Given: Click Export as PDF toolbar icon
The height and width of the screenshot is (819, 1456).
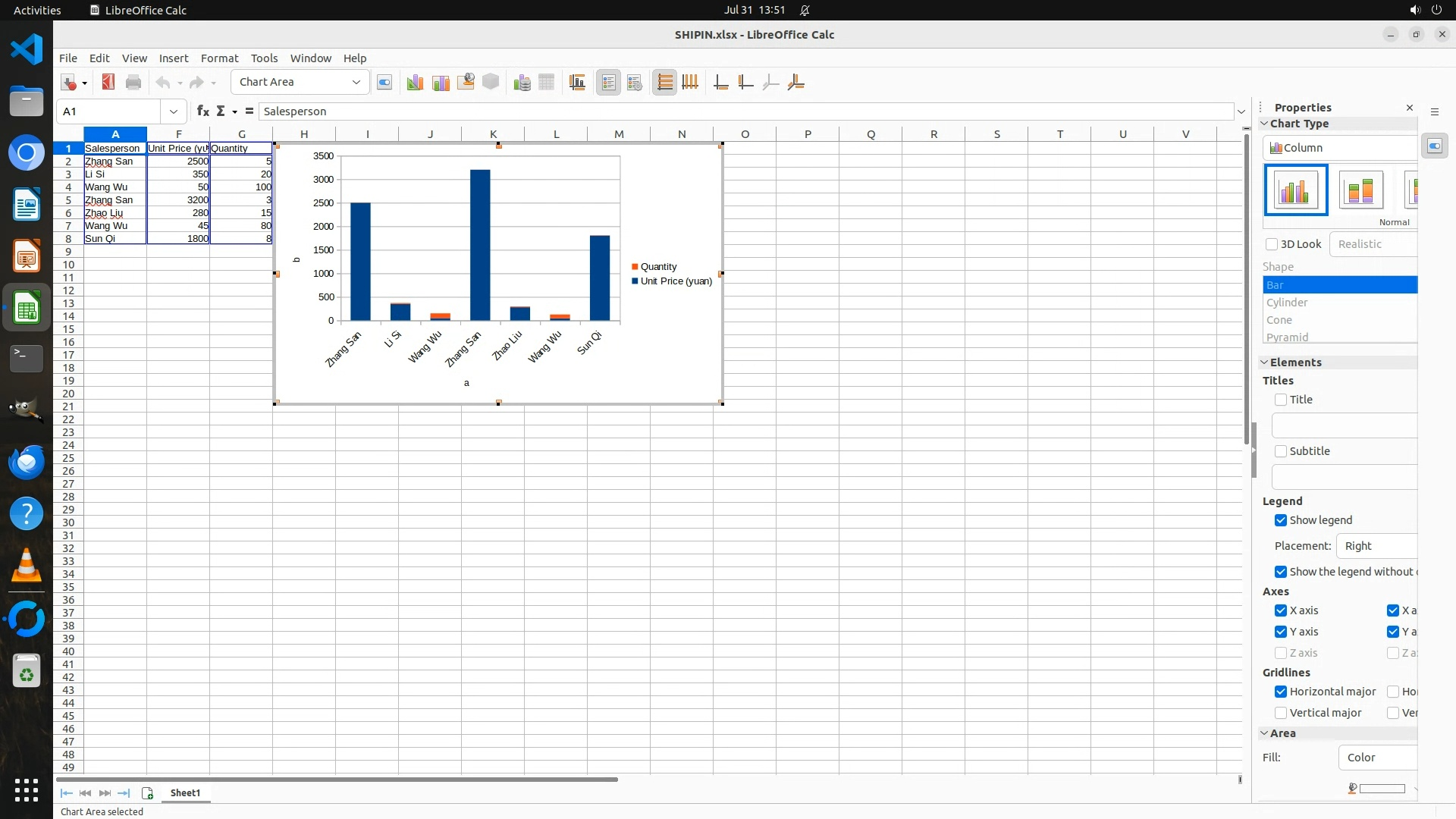Looking at the screenshot, I should (108, 82).
